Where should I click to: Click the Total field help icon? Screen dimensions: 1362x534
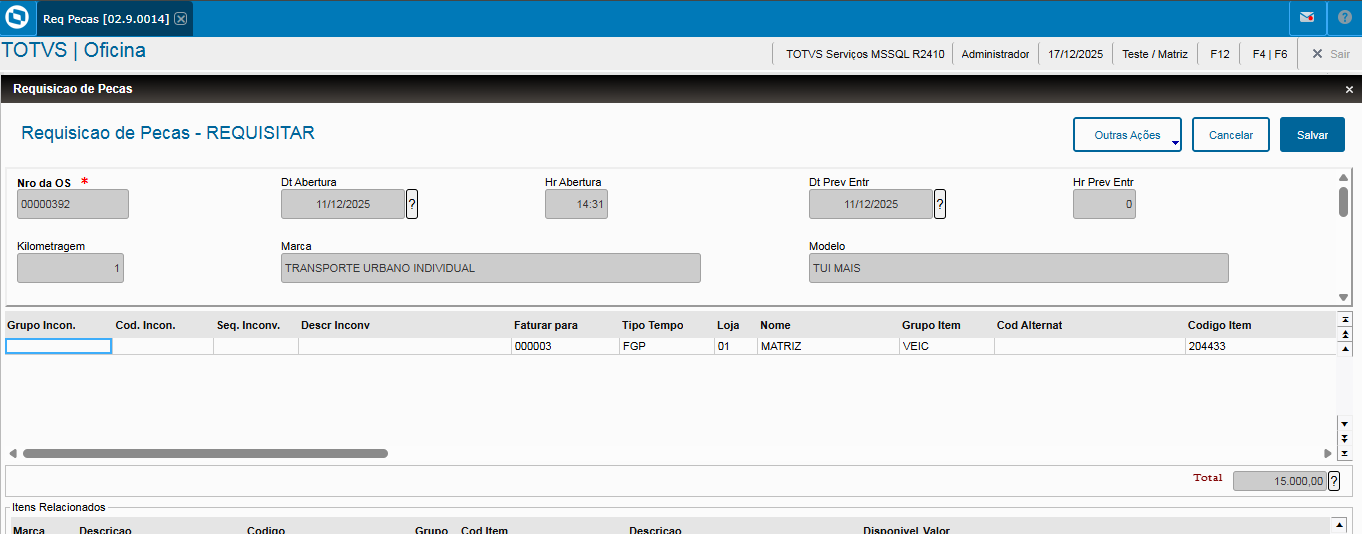1334,481
